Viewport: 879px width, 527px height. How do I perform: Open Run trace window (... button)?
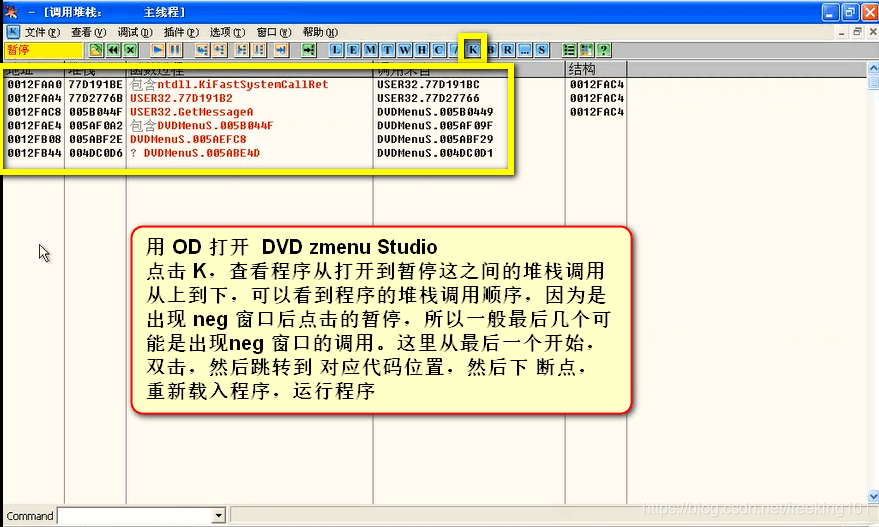[x=525, y=50]
